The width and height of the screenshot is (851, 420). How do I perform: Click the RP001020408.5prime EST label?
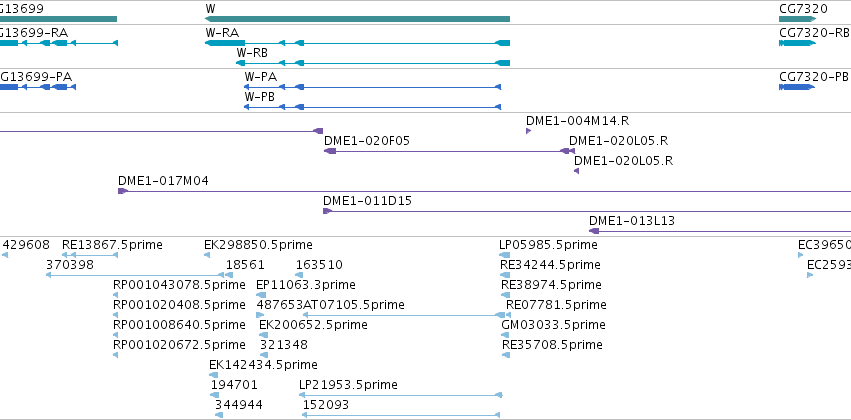click(x=180, y=306)
